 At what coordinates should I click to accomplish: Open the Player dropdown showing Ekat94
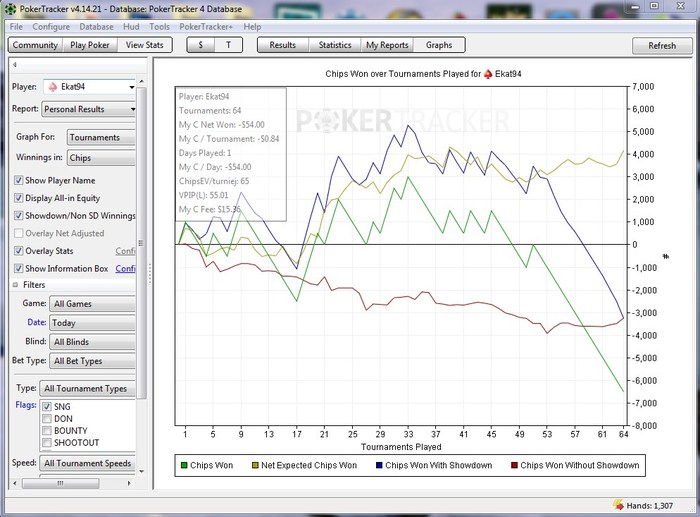point(89,87)
